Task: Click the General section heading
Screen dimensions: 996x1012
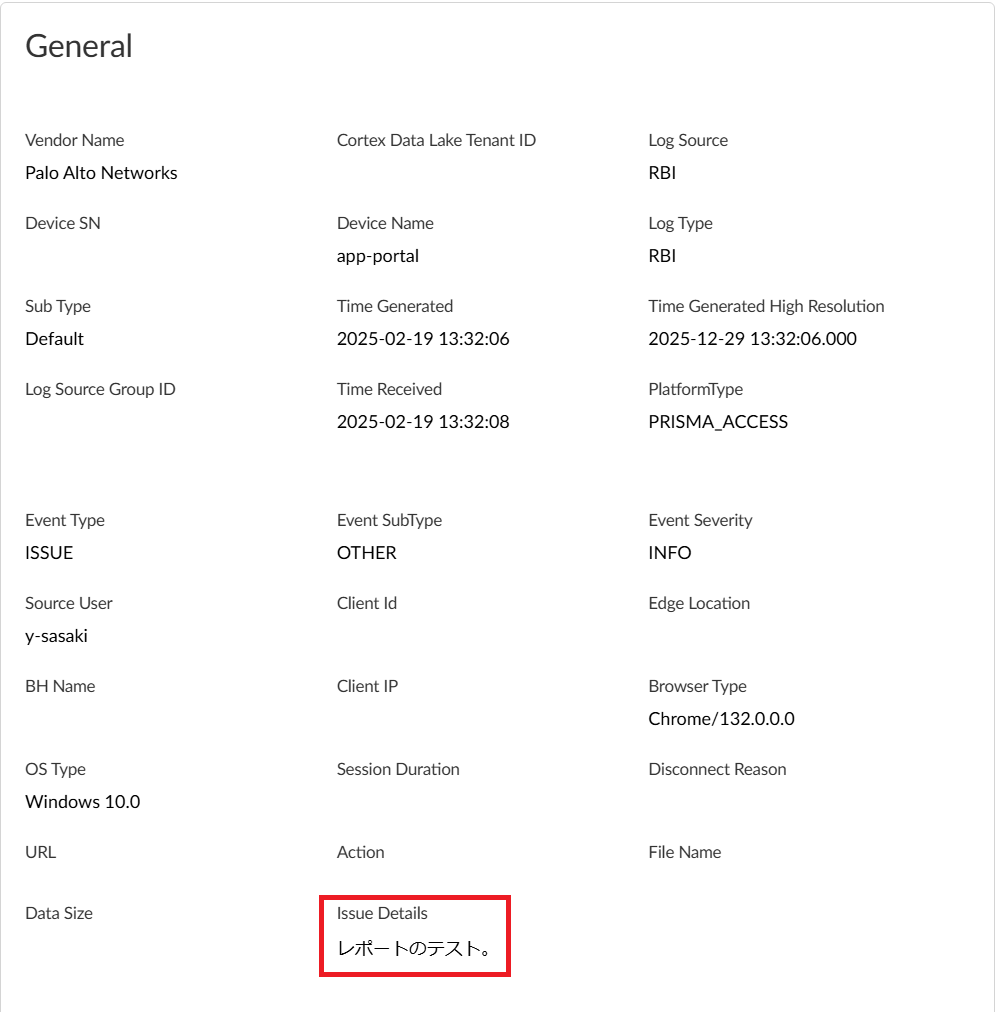Action: tap(79, 46)
